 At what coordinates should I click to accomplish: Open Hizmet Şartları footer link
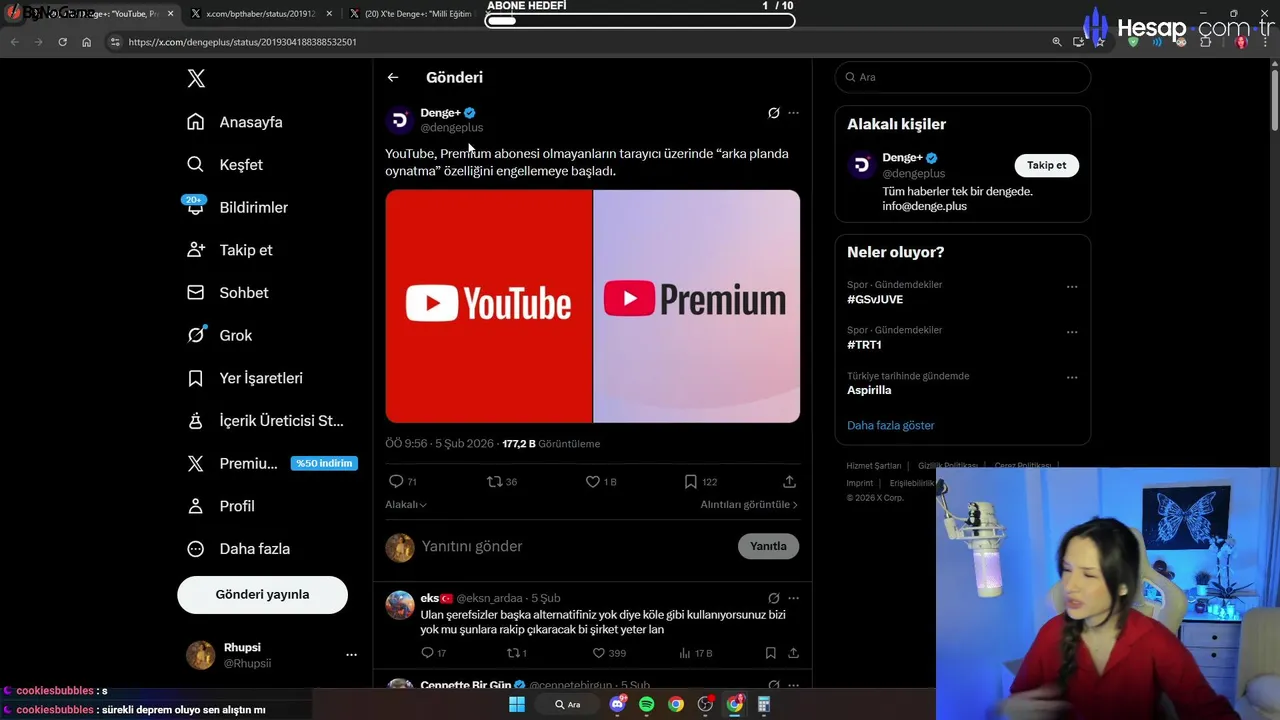coord(873,466)
